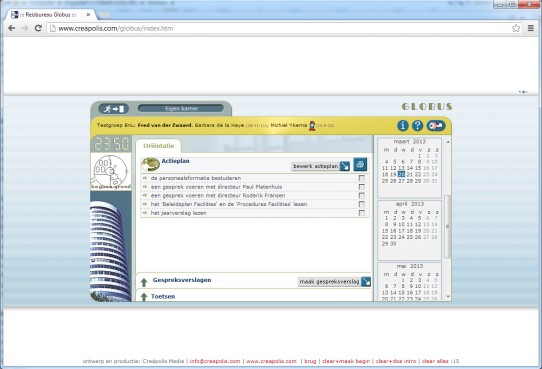Open the Eigen kamer room selector

click(181, 108)
